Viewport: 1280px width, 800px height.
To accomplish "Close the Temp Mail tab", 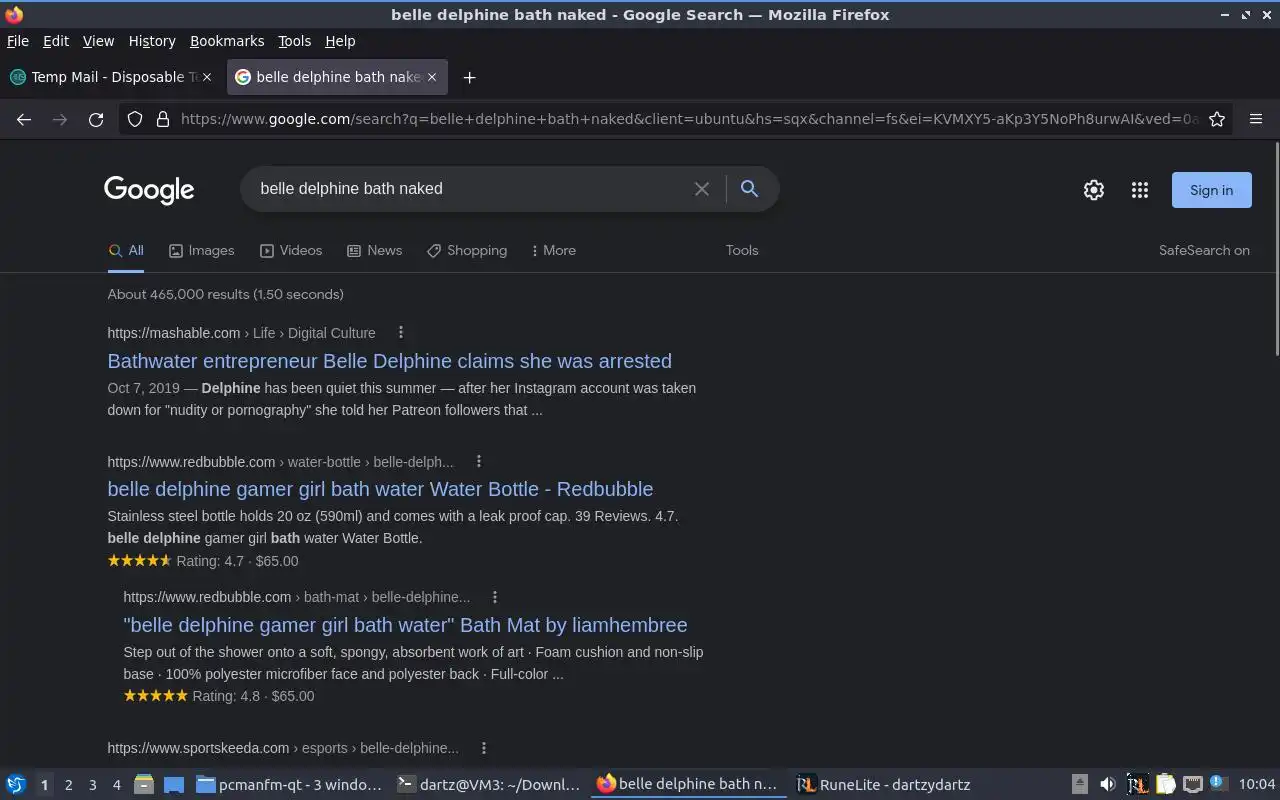I will (x=207, y=77).
